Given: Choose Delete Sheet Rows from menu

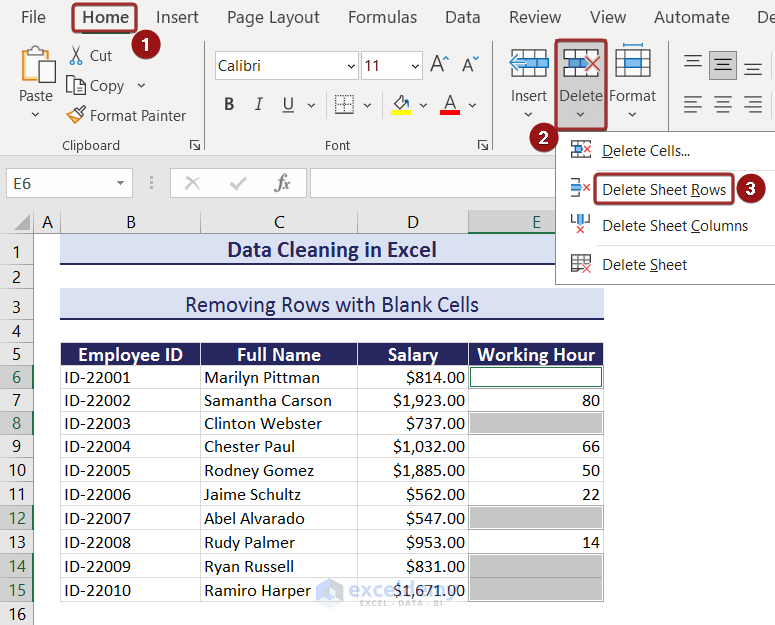Looking at the screenshot, I should (x=663, y=190).
